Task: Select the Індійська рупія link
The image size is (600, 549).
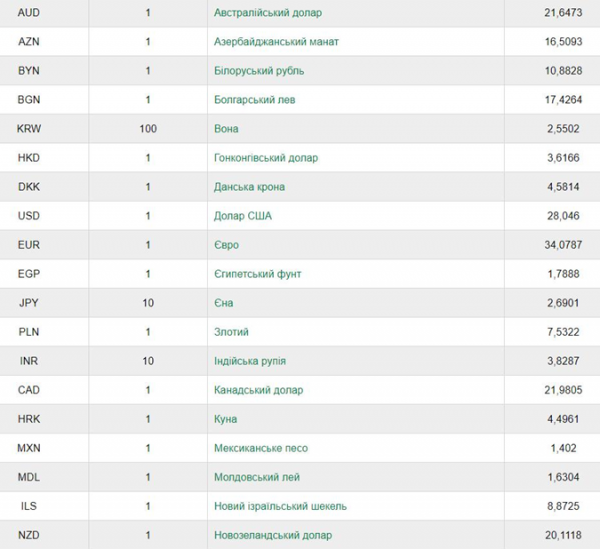Action: click(x=250, y=361)
